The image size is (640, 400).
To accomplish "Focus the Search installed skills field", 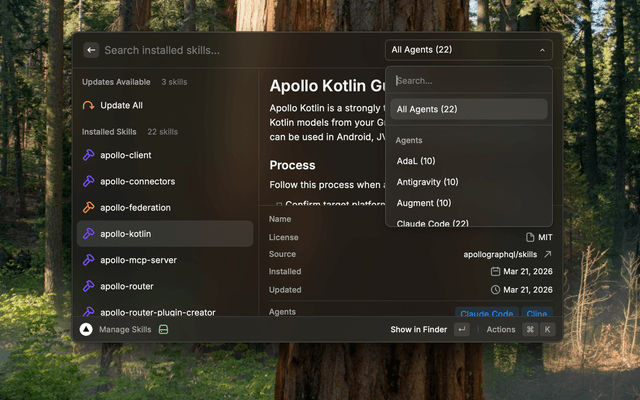I will tap(230, 50).
